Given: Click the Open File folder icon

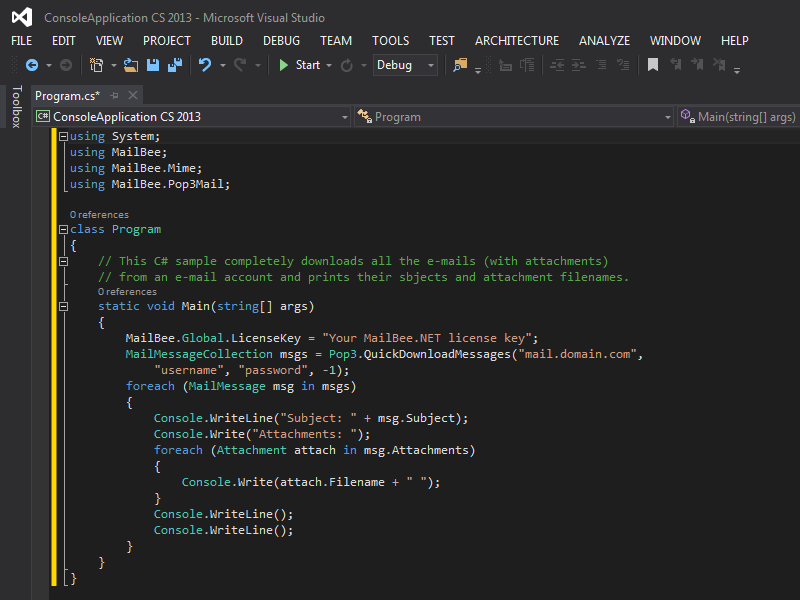Looking at the screenshot, I should coord(131,65).
